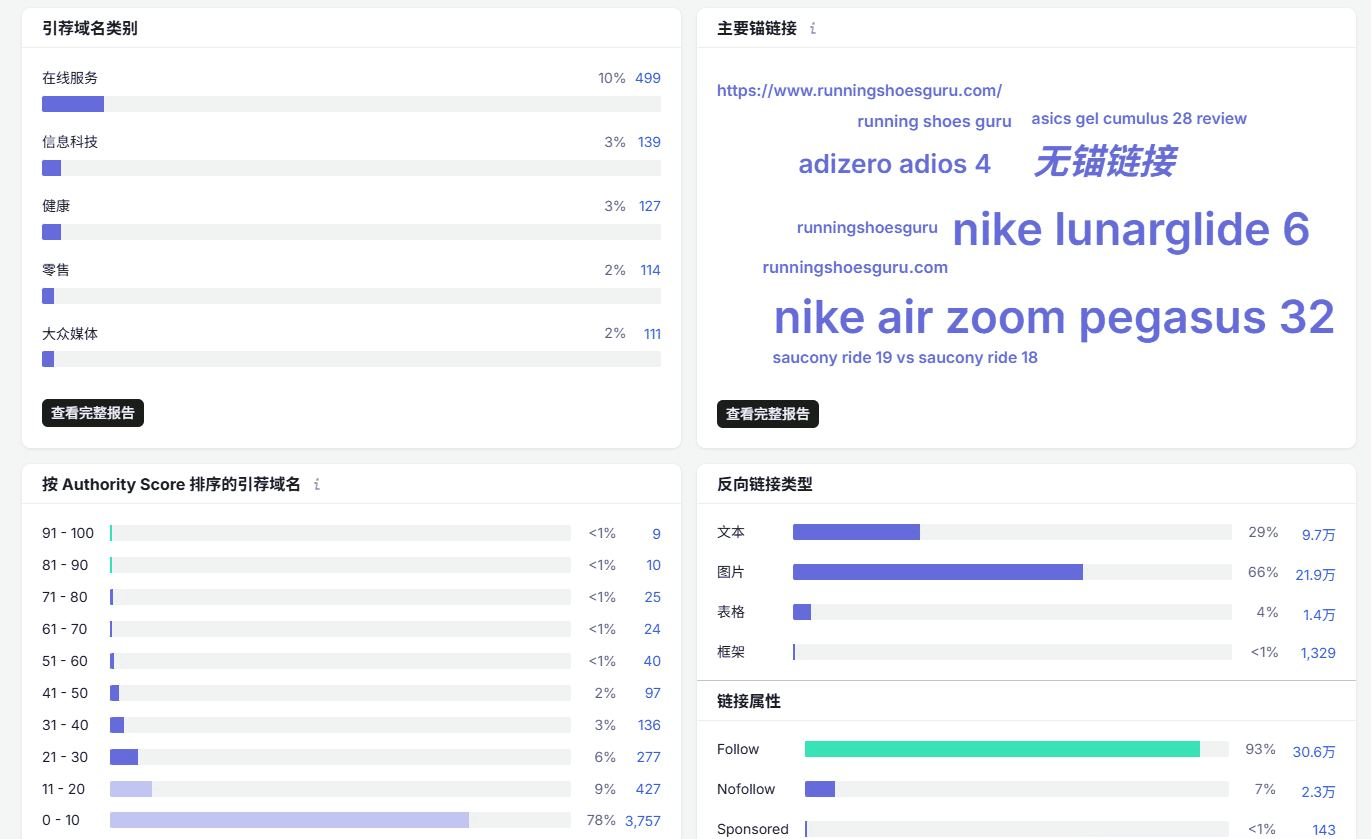Click the "asics gel cumulus 28 review" anchor
1371x839 pixels.
[1139, 118]
